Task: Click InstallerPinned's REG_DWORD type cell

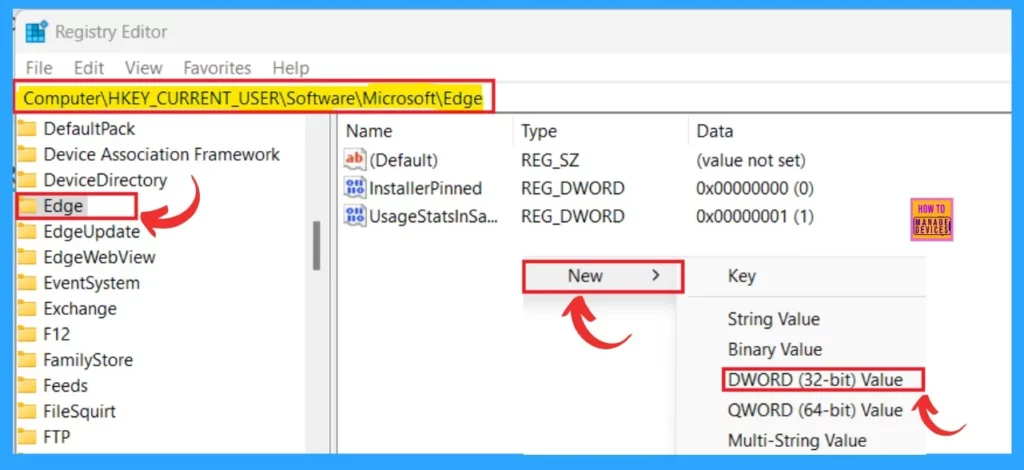Action: click(573, 188)
